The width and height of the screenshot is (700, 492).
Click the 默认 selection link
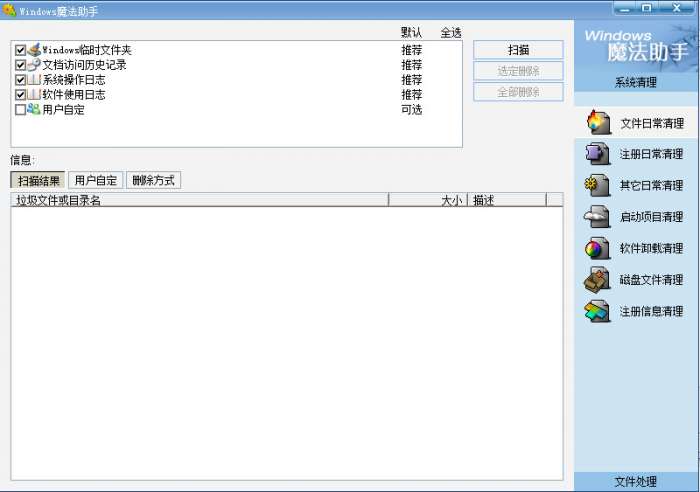click(411, 33)
